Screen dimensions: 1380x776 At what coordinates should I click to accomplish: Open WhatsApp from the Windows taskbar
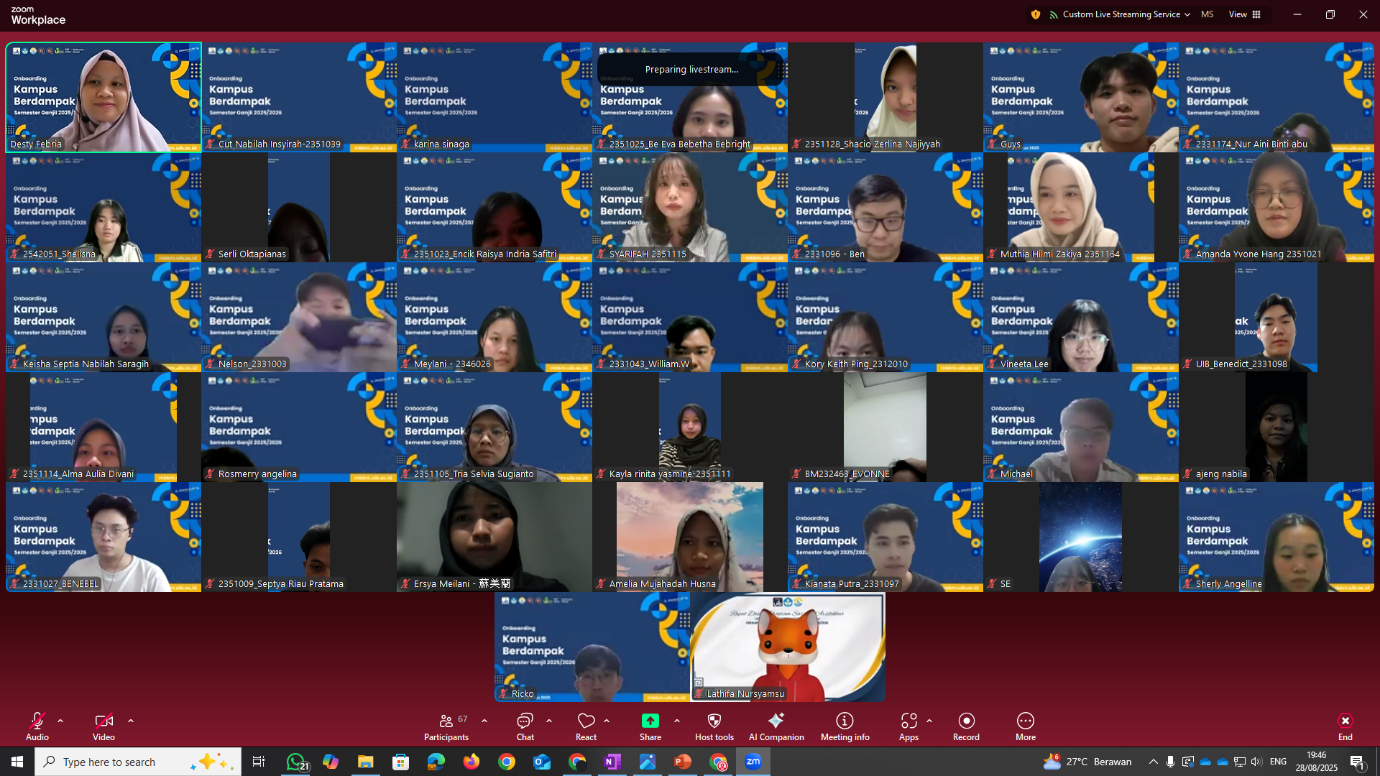[x=295, y=762]
